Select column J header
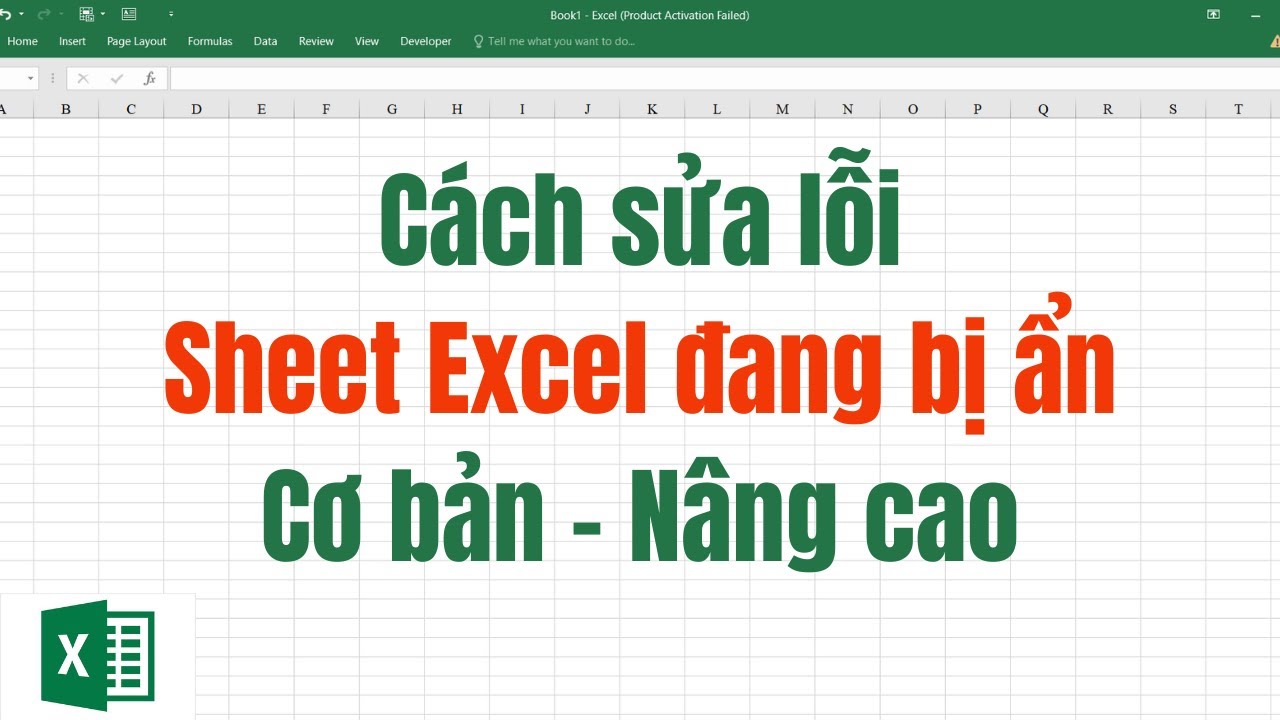 [587, 109]
